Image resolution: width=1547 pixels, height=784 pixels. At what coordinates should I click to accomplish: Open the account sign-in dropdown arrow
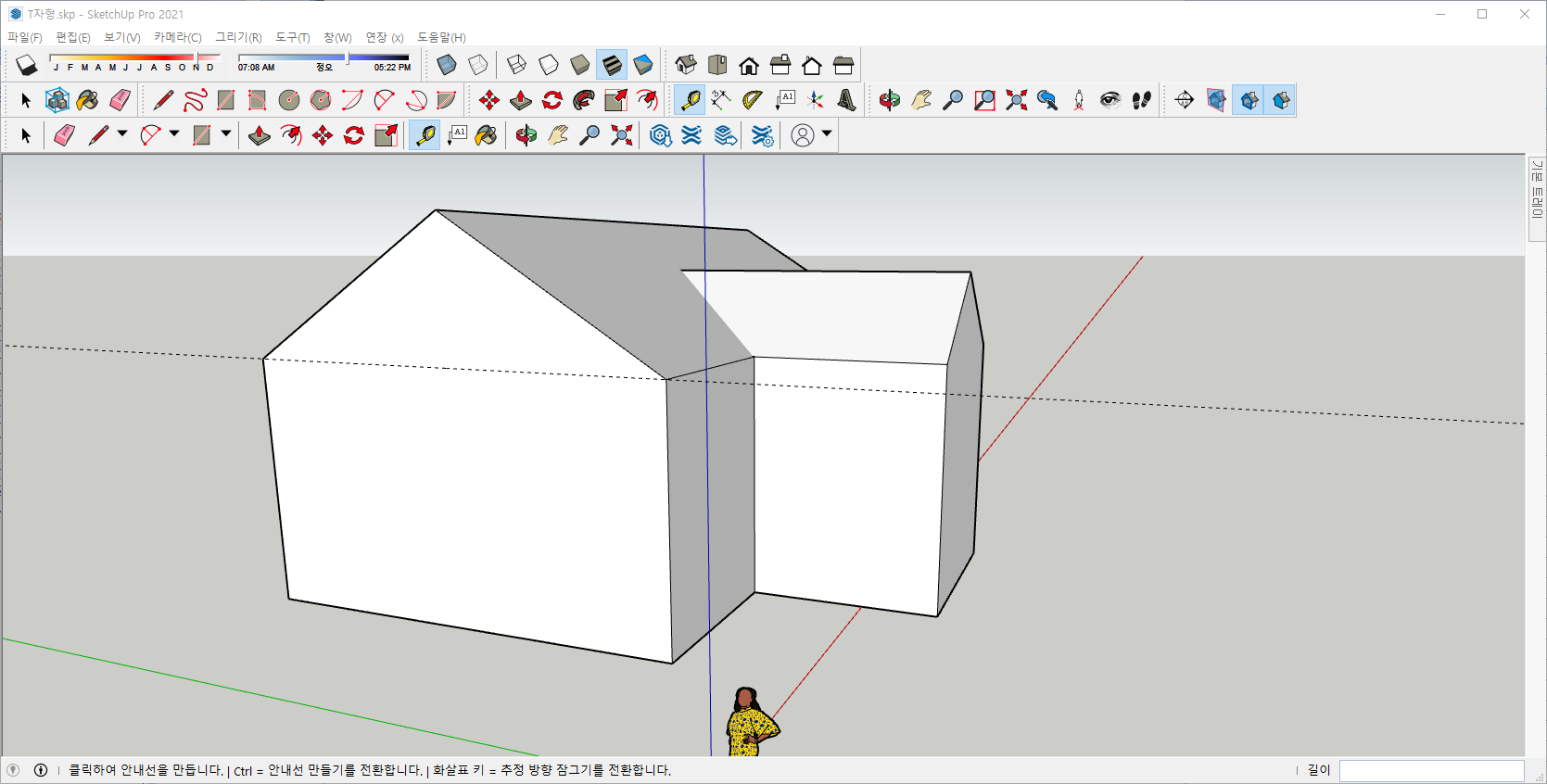tap(827, 134)
